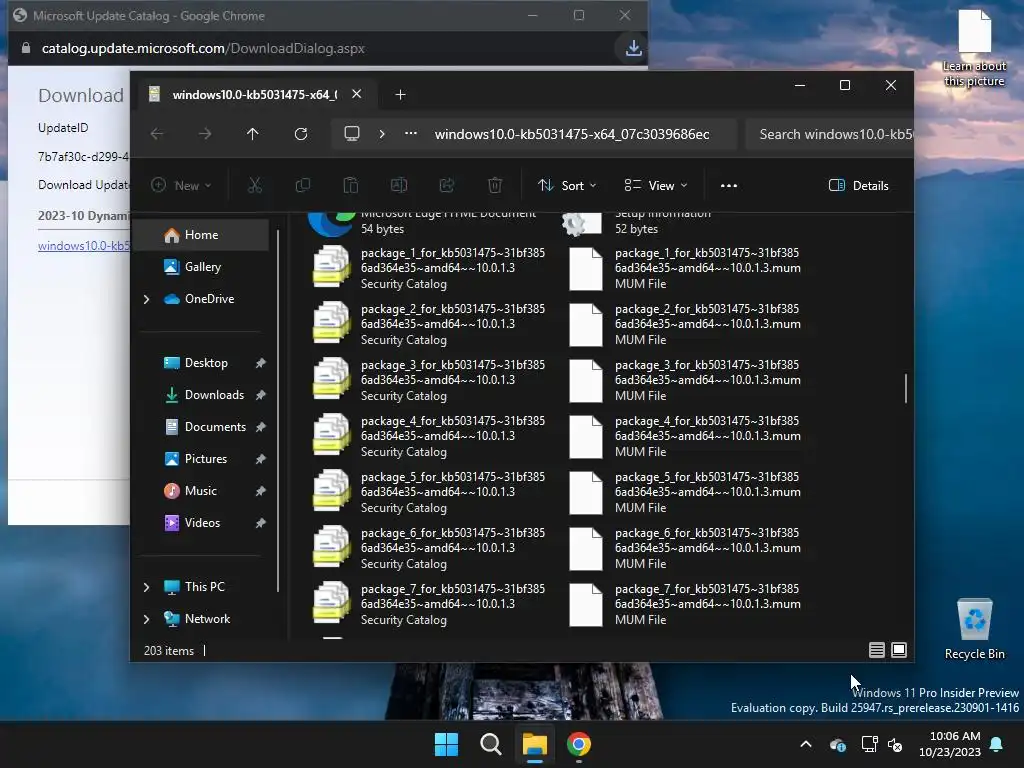Unpin Desktop using its pin icon
1024x768 pixels.
point(261,363)
